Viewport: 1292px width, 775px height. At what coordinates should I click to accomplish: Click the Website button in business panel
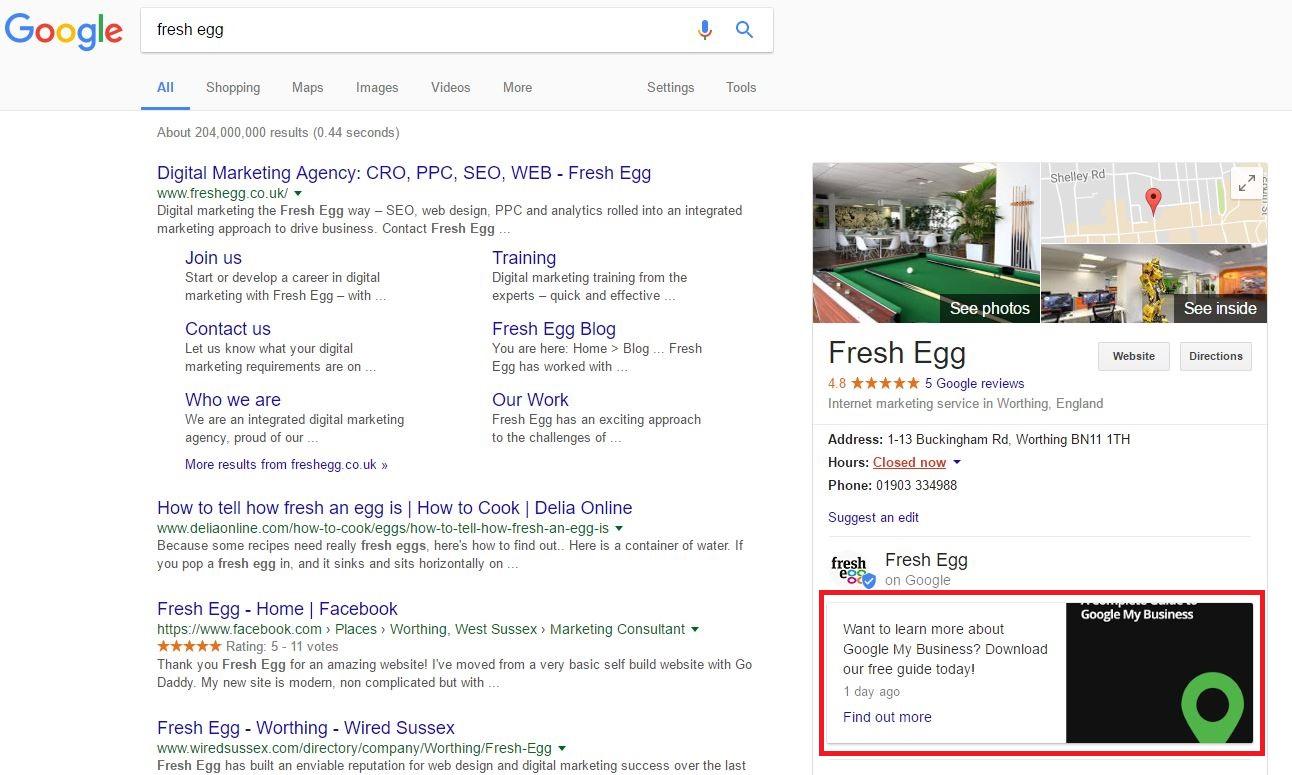1134,356
